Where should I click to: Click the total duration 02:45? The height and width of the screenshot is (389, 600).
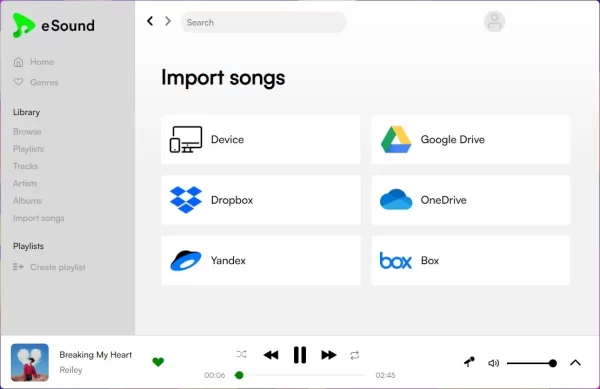point(385,375)
